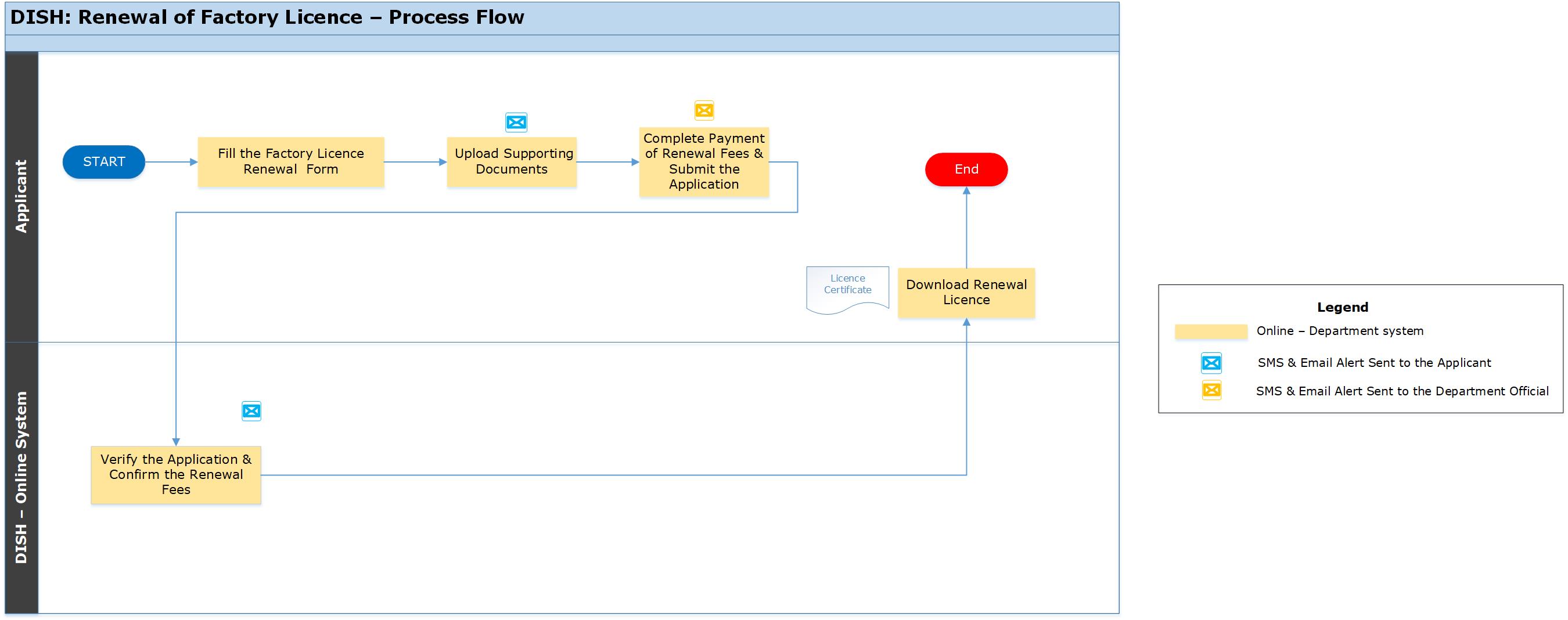This screenshot has width=1568, height=620.
Task: Click the yellow 'Online – Department system' legend swatch
Action: [x=1211, y=331]
